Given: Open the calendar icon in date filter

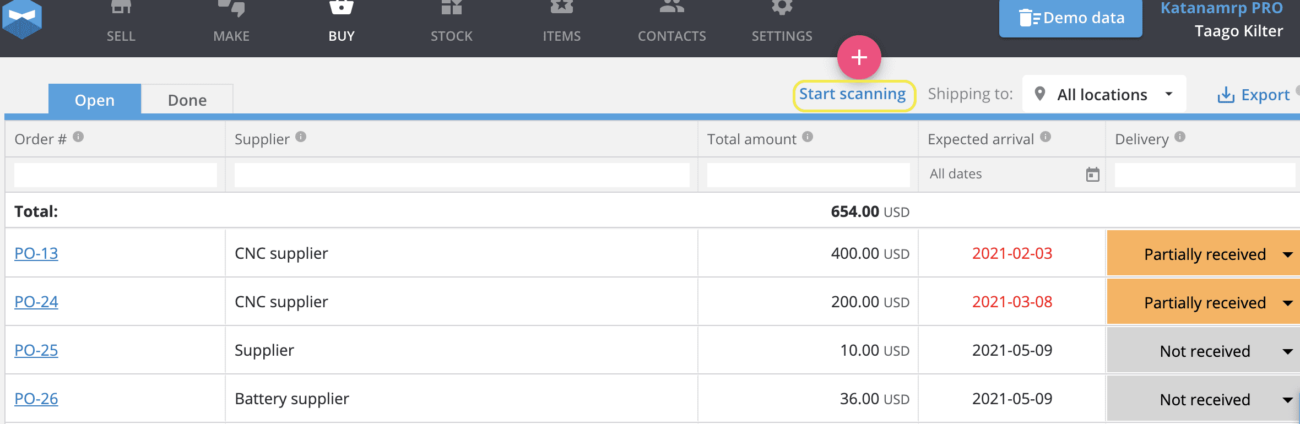Looking at the screenshot, I should [x=1092, y=175].
